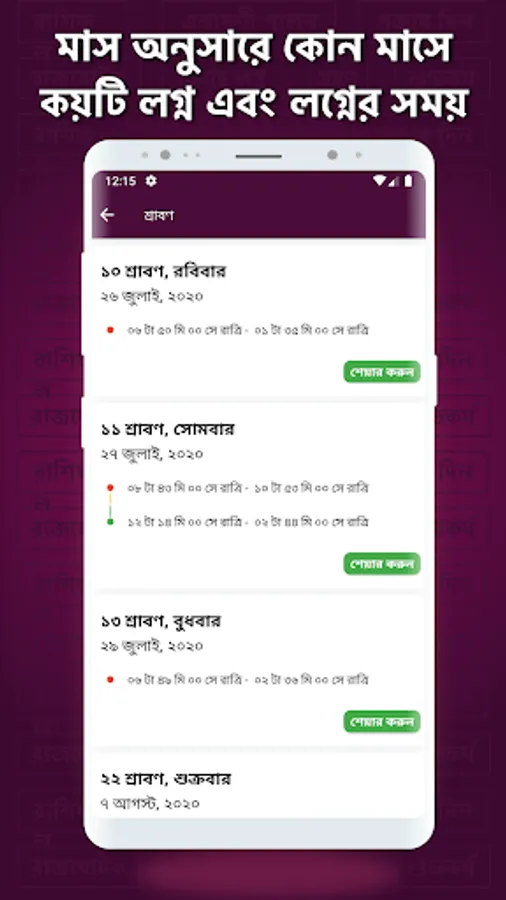Share the ১০ শ্রাবণ রবিবার entry

382,371
